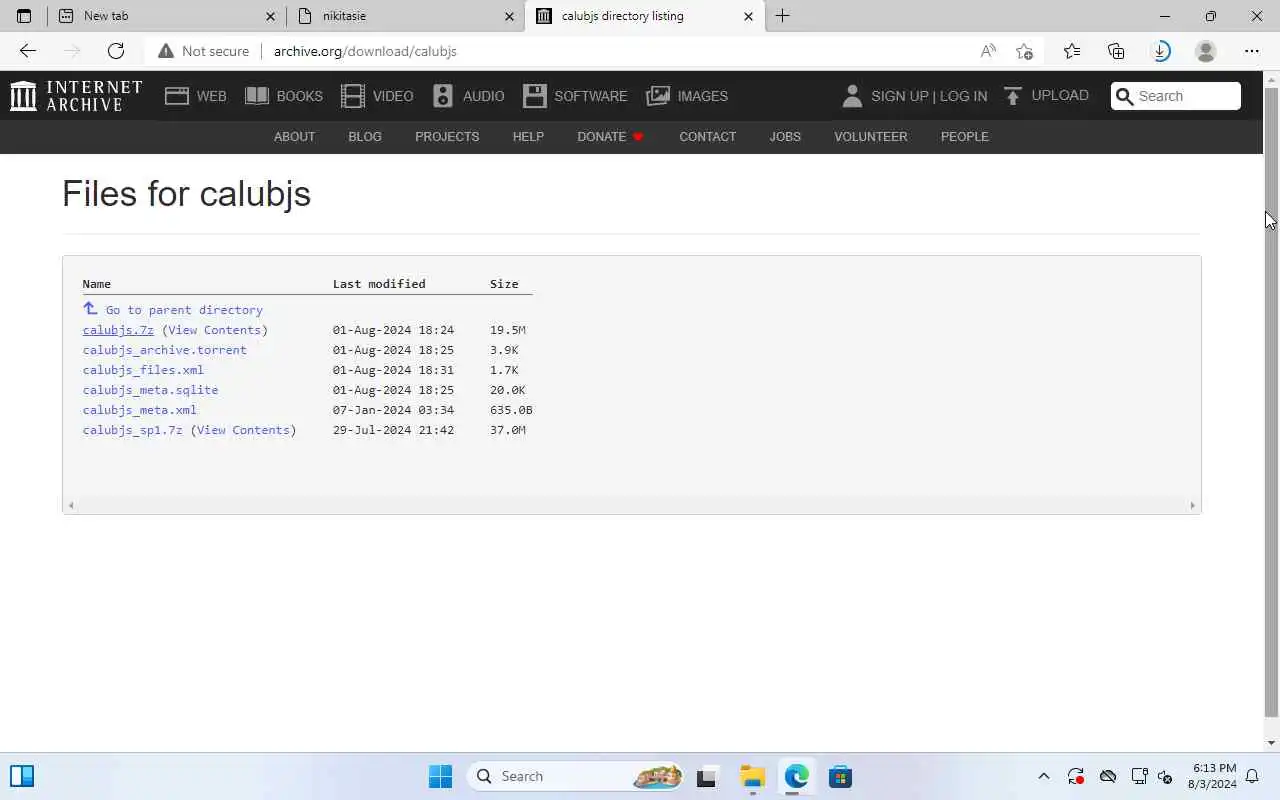Image resolution: width=1280 pixels, height=800 pixels.
Task: Switch to the nikitasie tab
Action: [405, 16]
